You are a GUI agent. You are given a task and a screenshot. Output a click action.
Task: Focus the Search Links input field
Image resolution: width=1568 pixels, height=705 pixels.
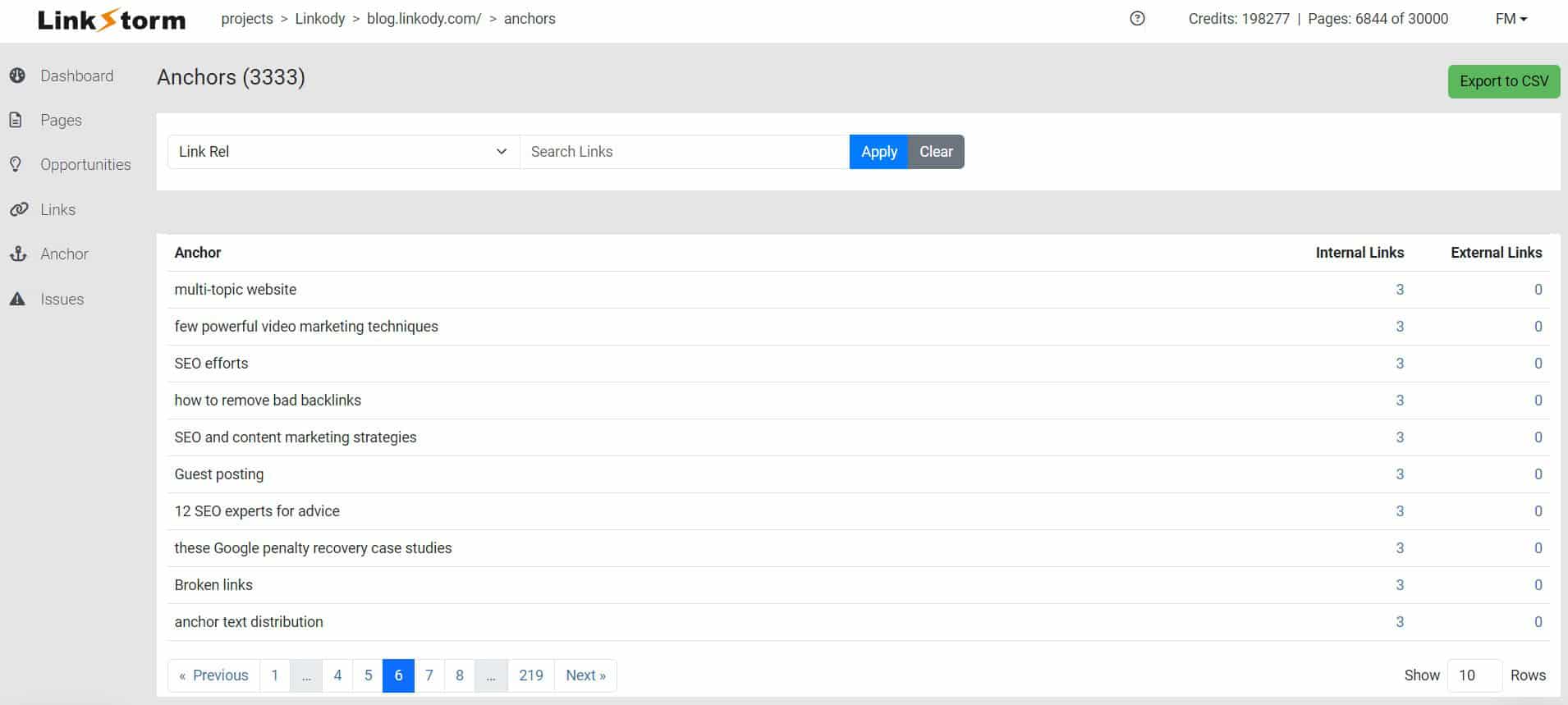pyautogui.click(x=684, y=152)
